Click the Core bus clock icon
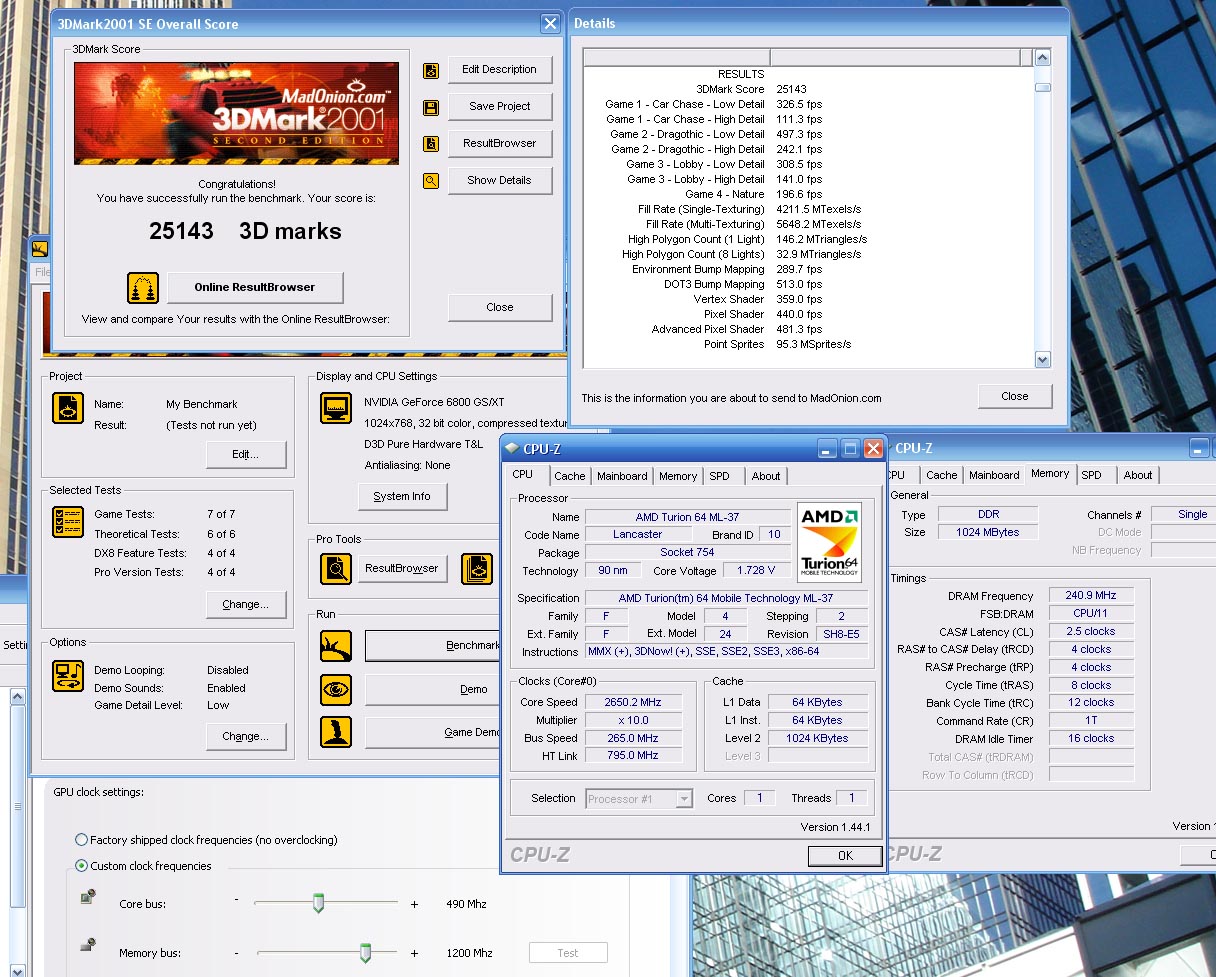1216x977 pixels. click(88, 899)
